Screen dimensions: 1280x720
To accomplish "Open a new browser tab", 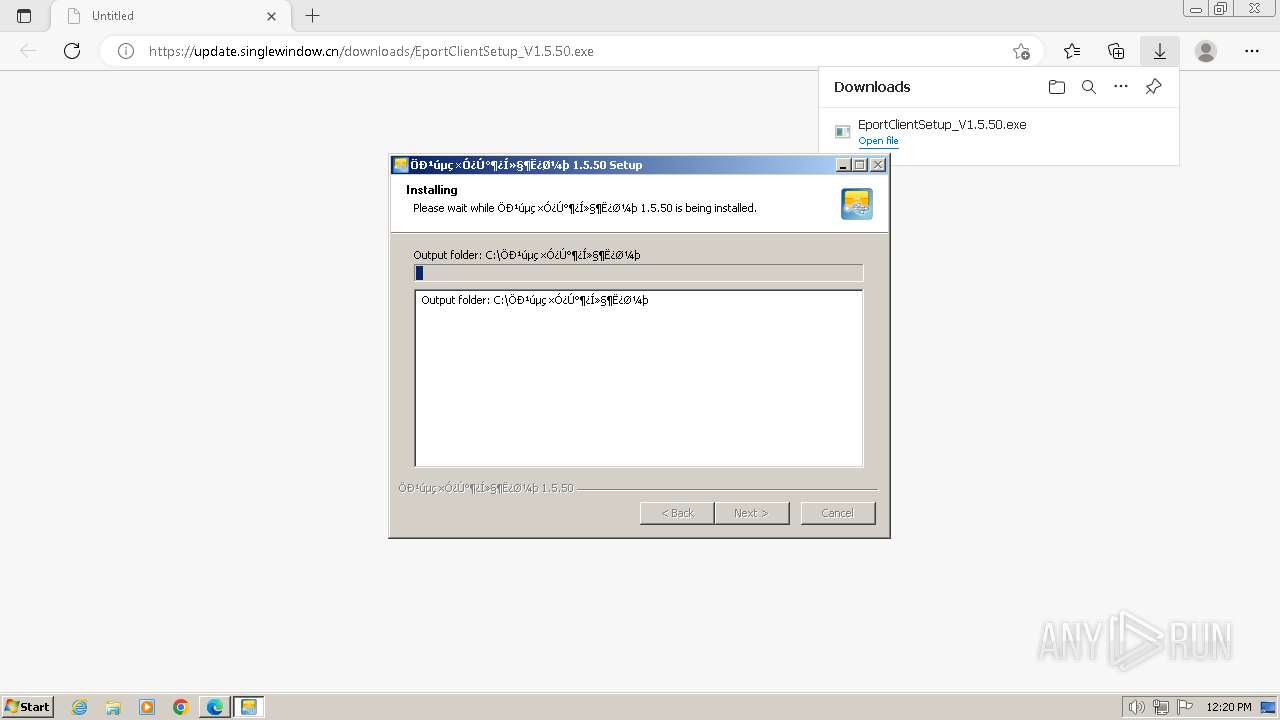I will point(313,16).
